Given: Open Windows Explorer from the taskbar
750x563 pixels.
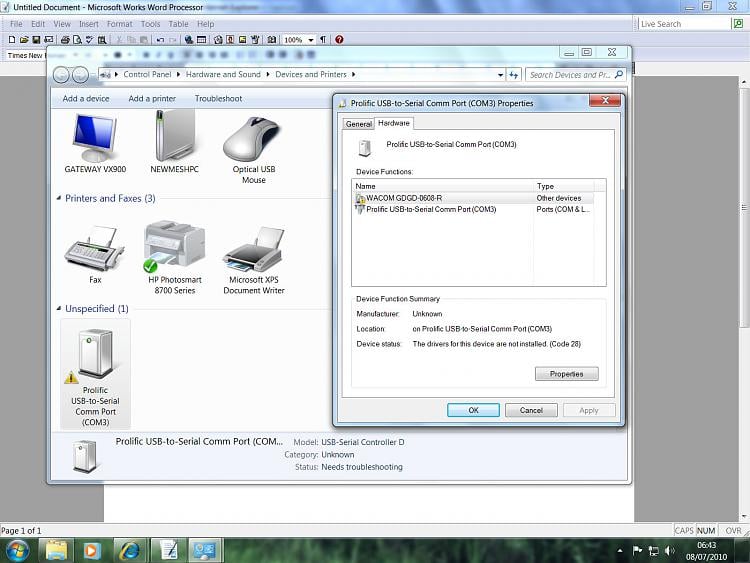Looking at the screenshot, I should pos(56,550).
